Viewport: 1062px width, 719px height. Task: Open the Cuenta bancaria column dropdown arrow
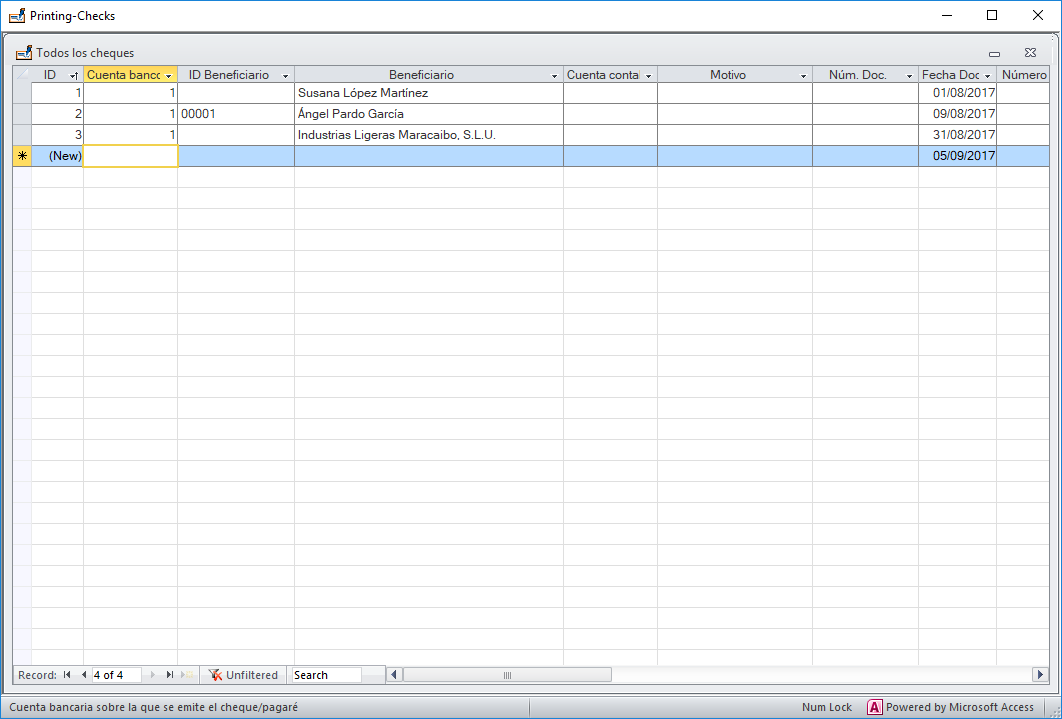click(169, 76)
